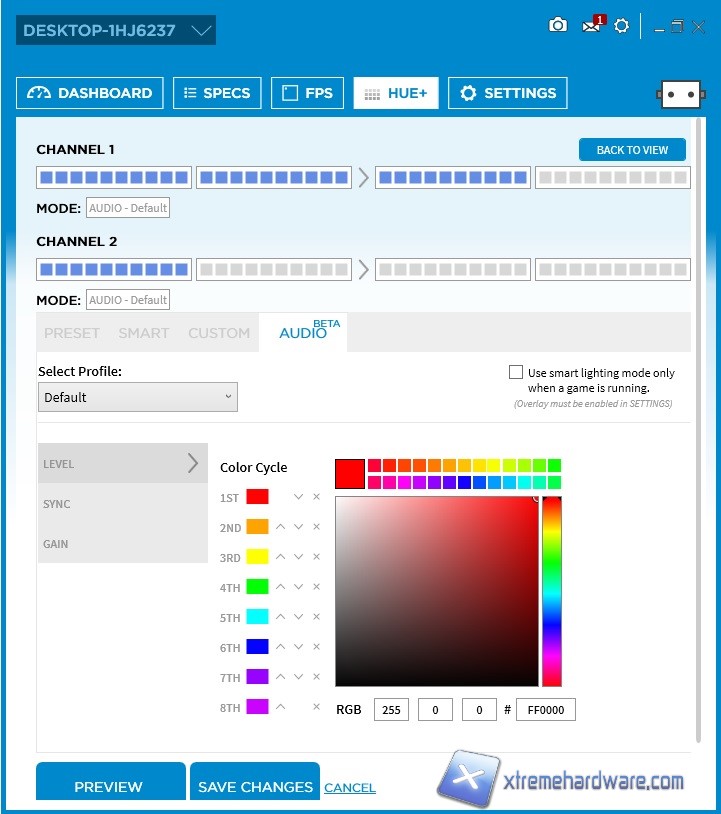
Task: Remove the 1st color with X icon
Action: click(316, 497)
